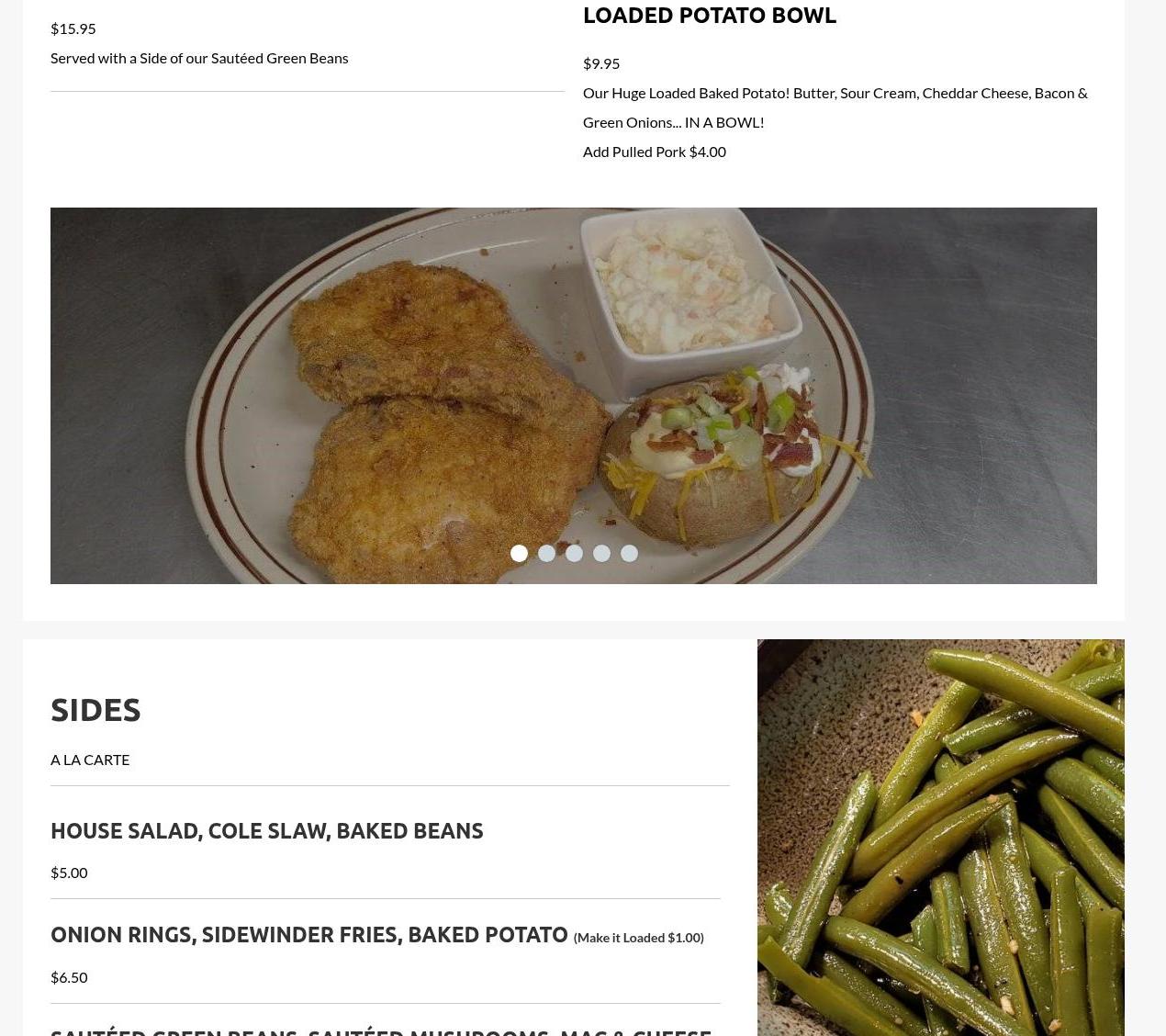Click Served with Sautéed Green Beans text
1166x1036 pixels.
pyautogui.click(x=199, y=58)
